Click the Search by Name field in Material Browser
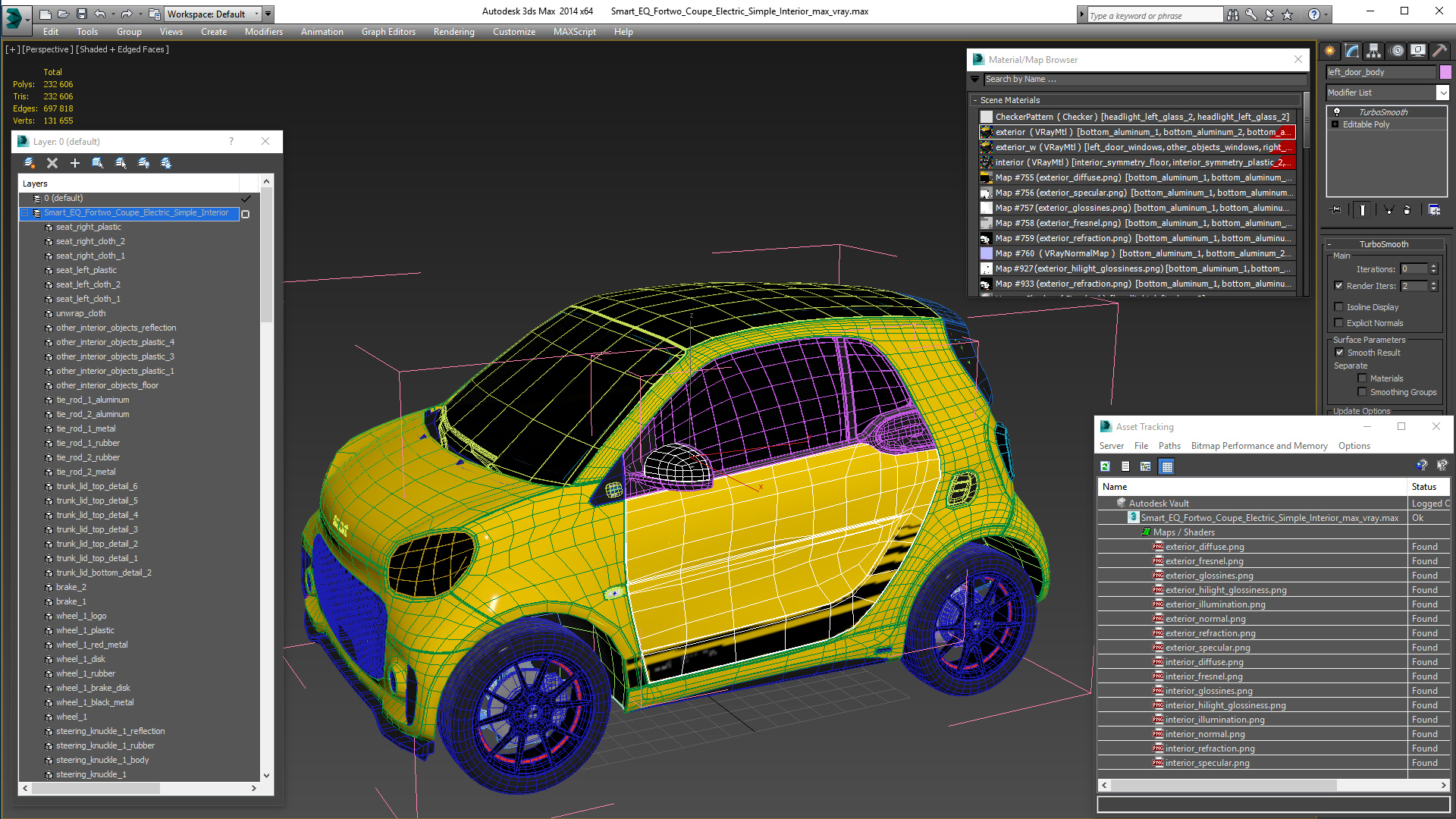 [x=1145, y=79]
